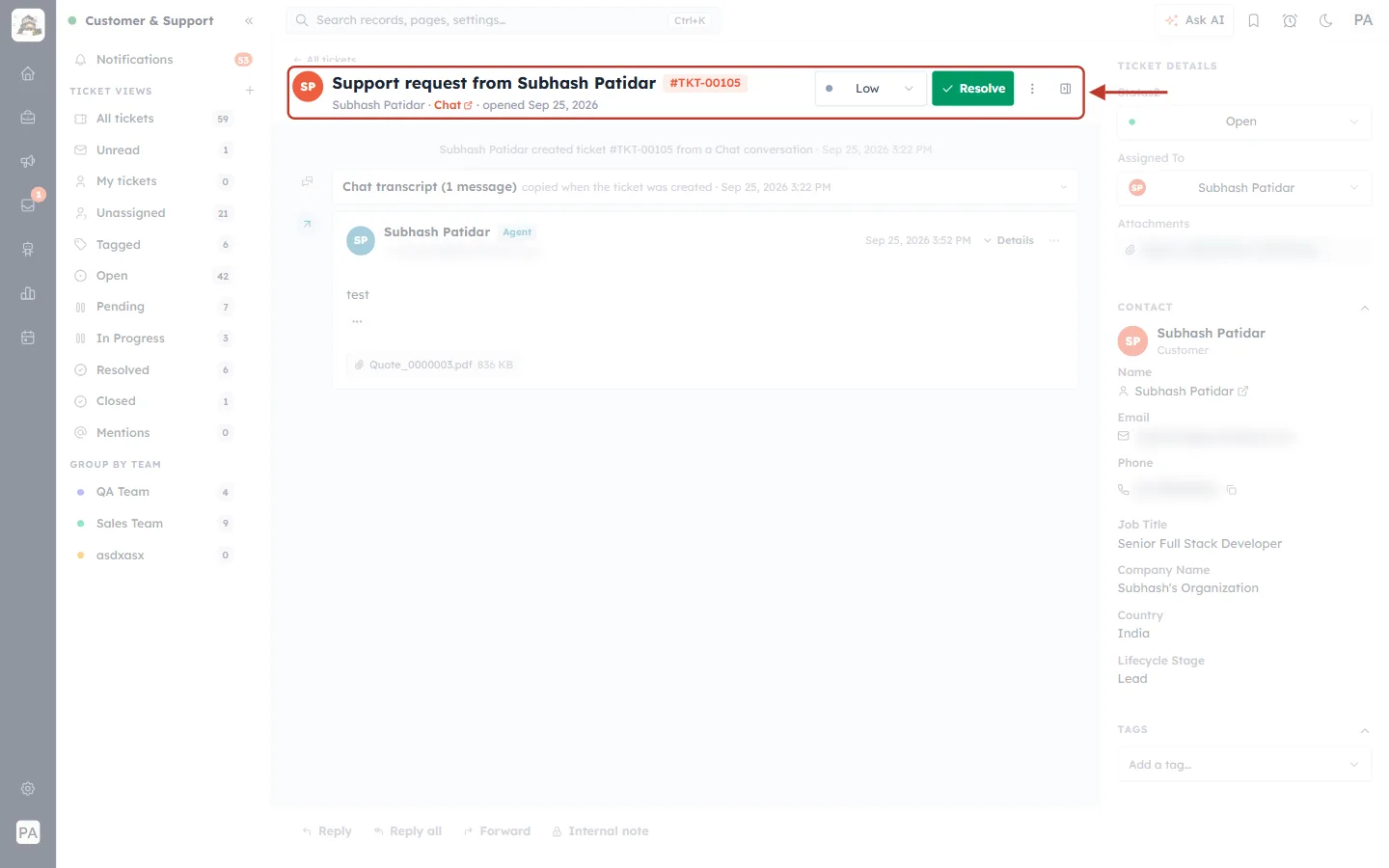
Task: Open the Open status dropdown
Action: (1244, 122)
